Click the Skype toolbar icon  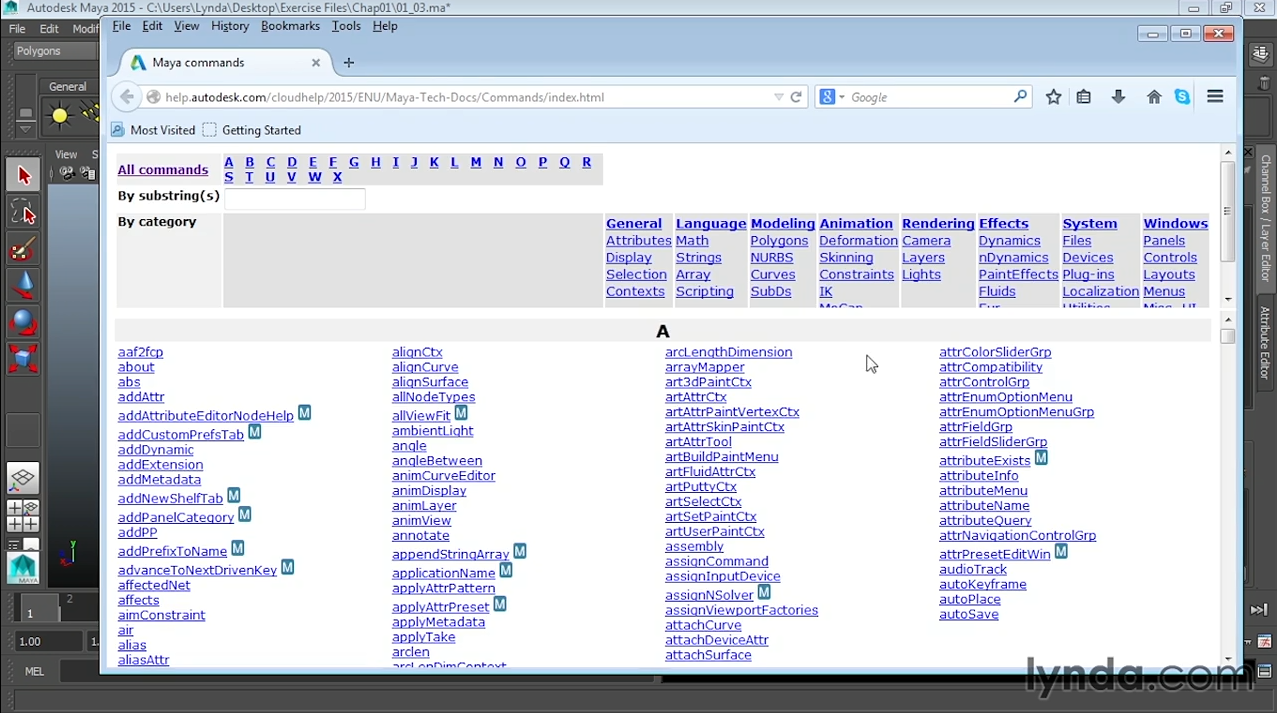[x=1183, y=97]
